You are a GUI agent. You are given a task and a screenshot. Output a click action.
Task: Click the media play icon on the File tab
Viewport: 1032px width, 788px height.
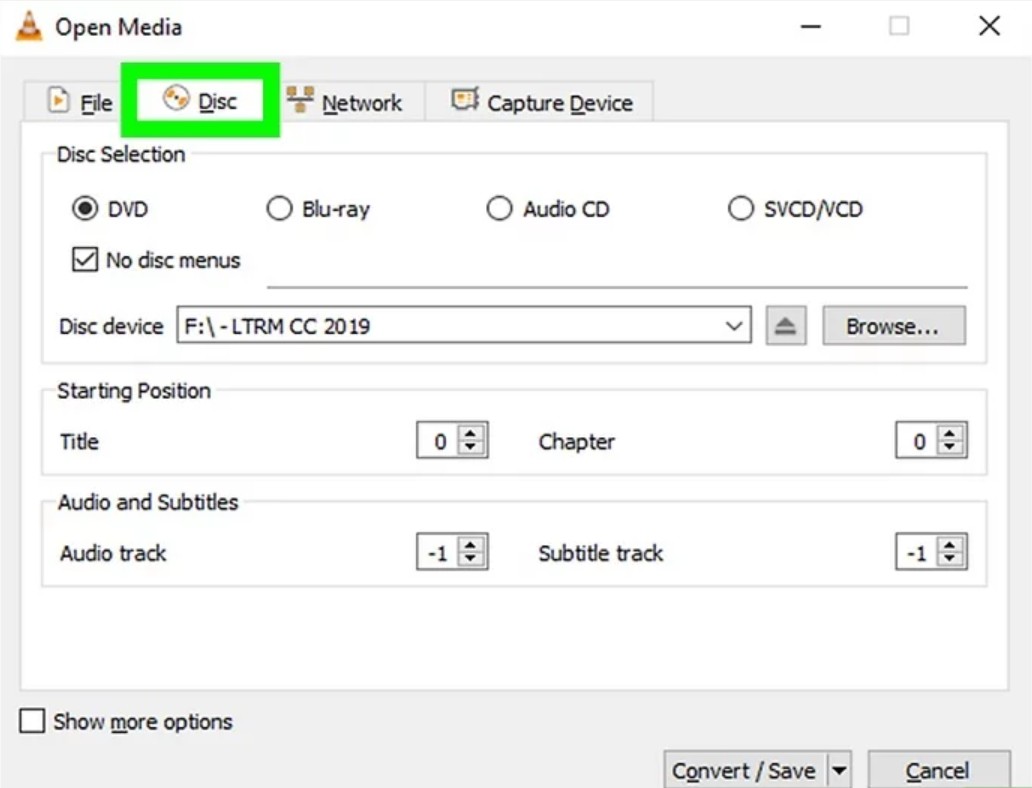pos(56,100)
